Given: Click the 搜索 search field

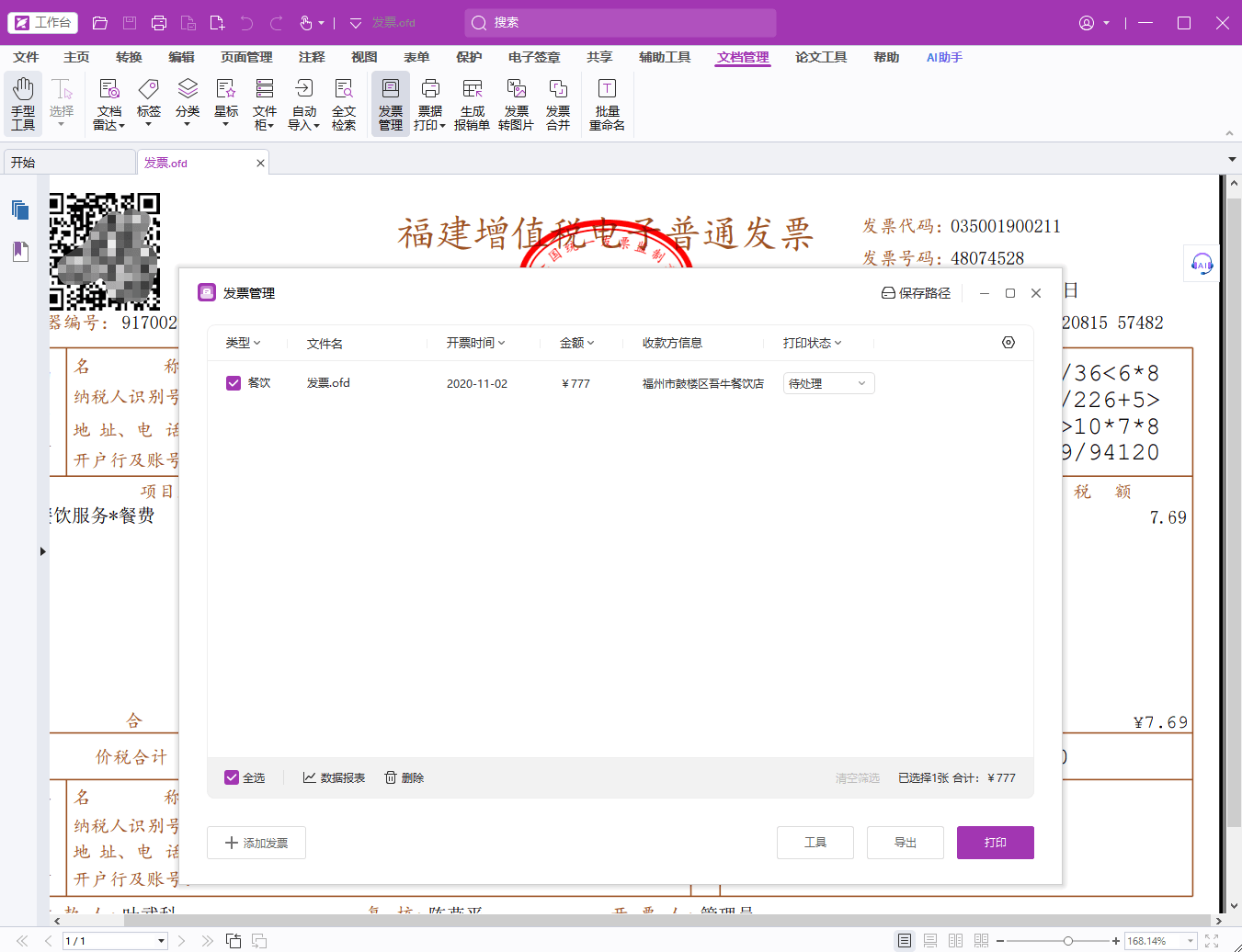Looking at the screenshot, I should [x=621, y=23].
